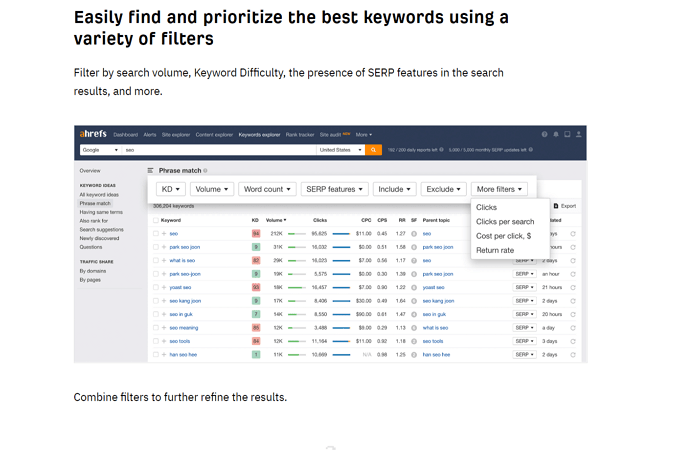The height and width of the screenshot is (450, 680).
Task: Open 'Questions' in keyword ideas sidebar
Action: 91,247
